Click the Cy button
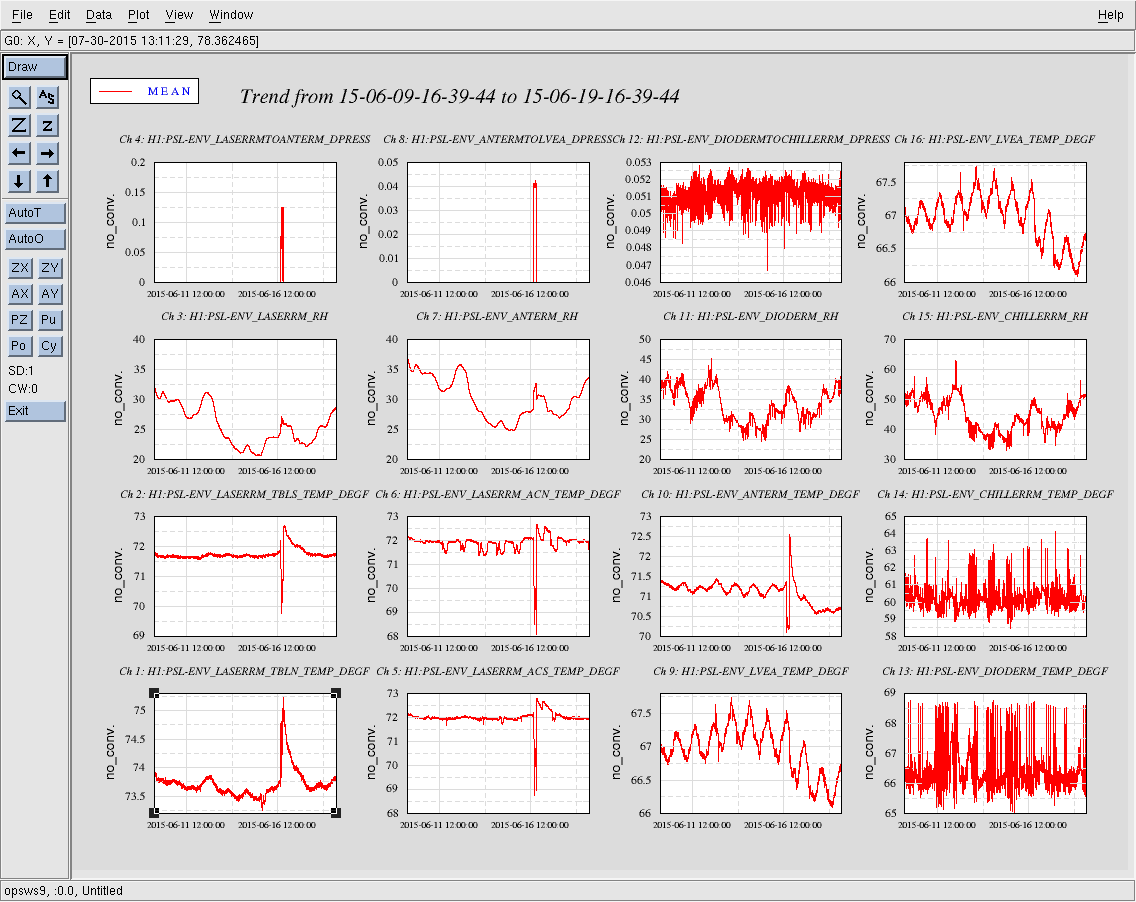1136x902 pixels. tap(49, 346)
